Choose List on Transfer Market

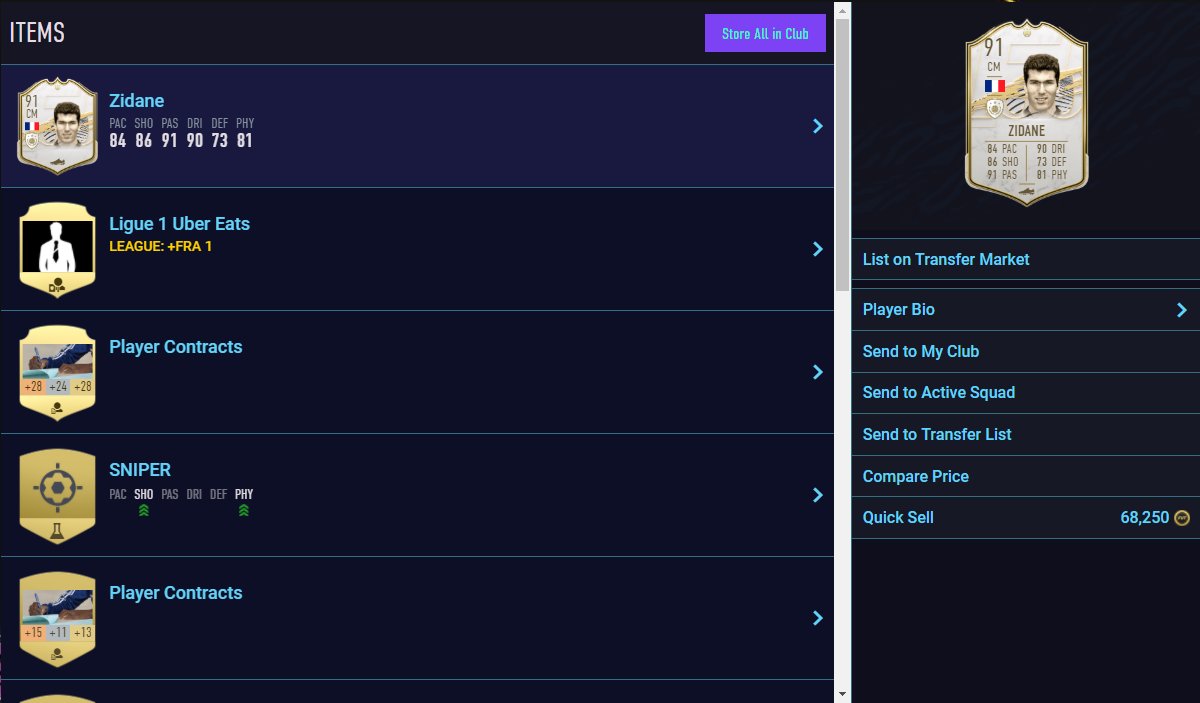1025,259
